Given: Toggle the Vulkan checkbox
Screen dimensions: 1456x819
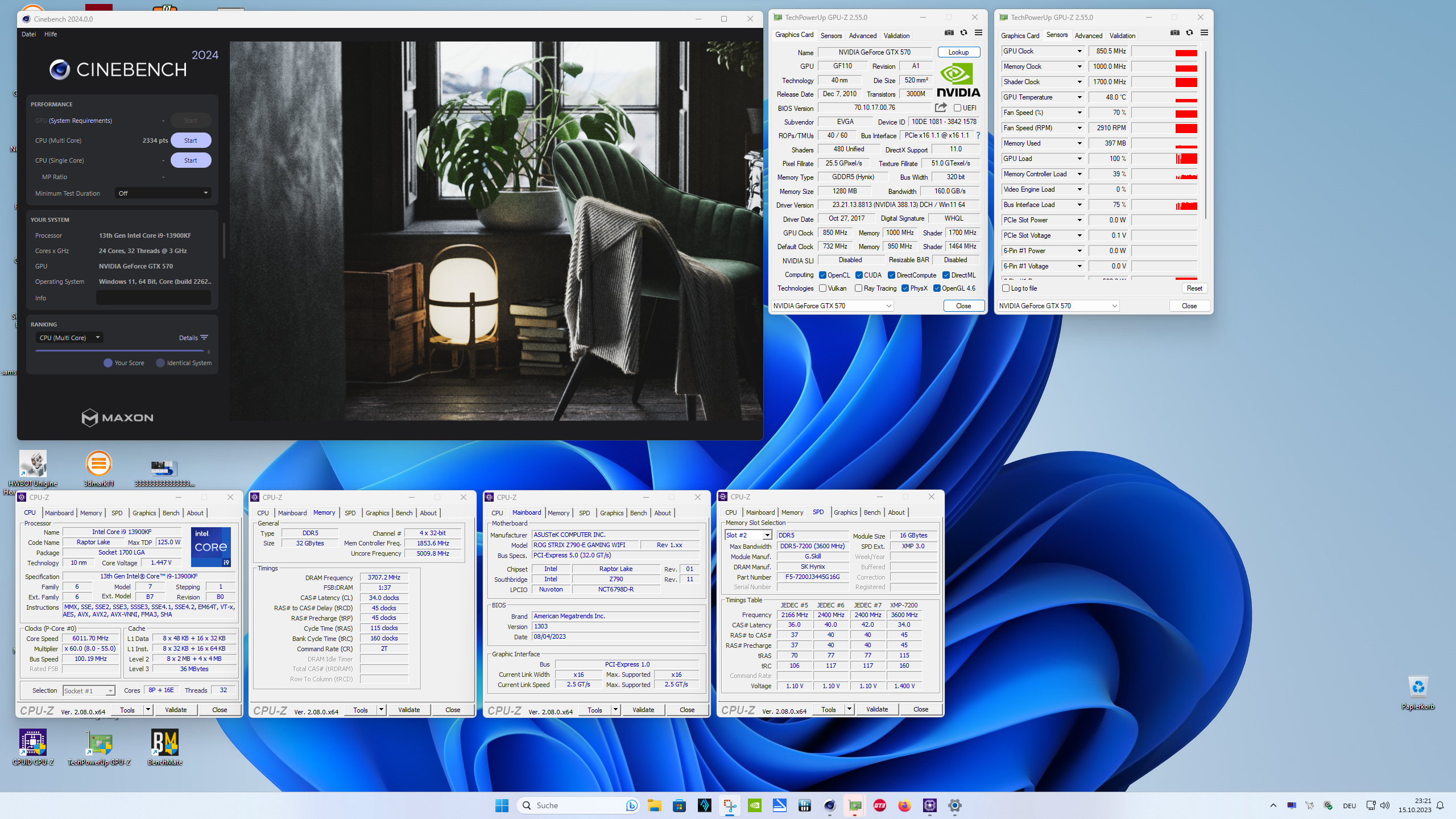Looking at the screenshot, I should coord(822,288).
